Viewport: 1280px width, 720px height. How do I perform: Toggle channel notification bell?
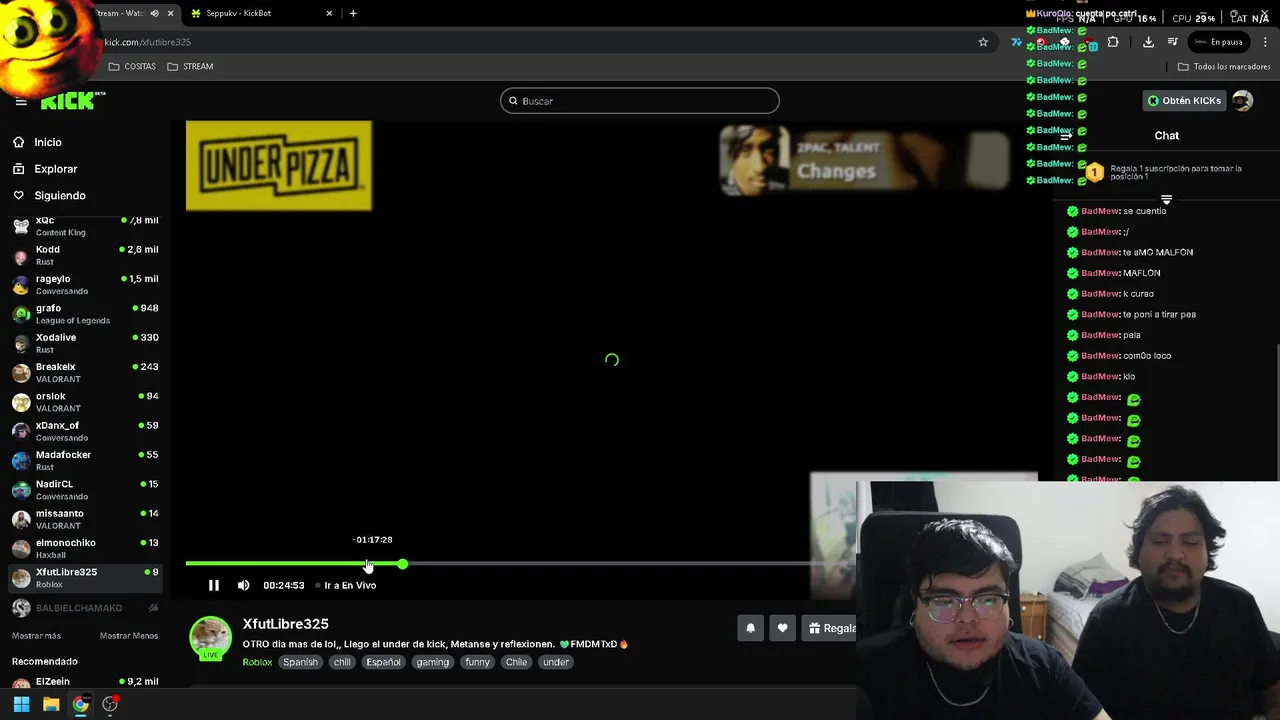click(750, 628)
